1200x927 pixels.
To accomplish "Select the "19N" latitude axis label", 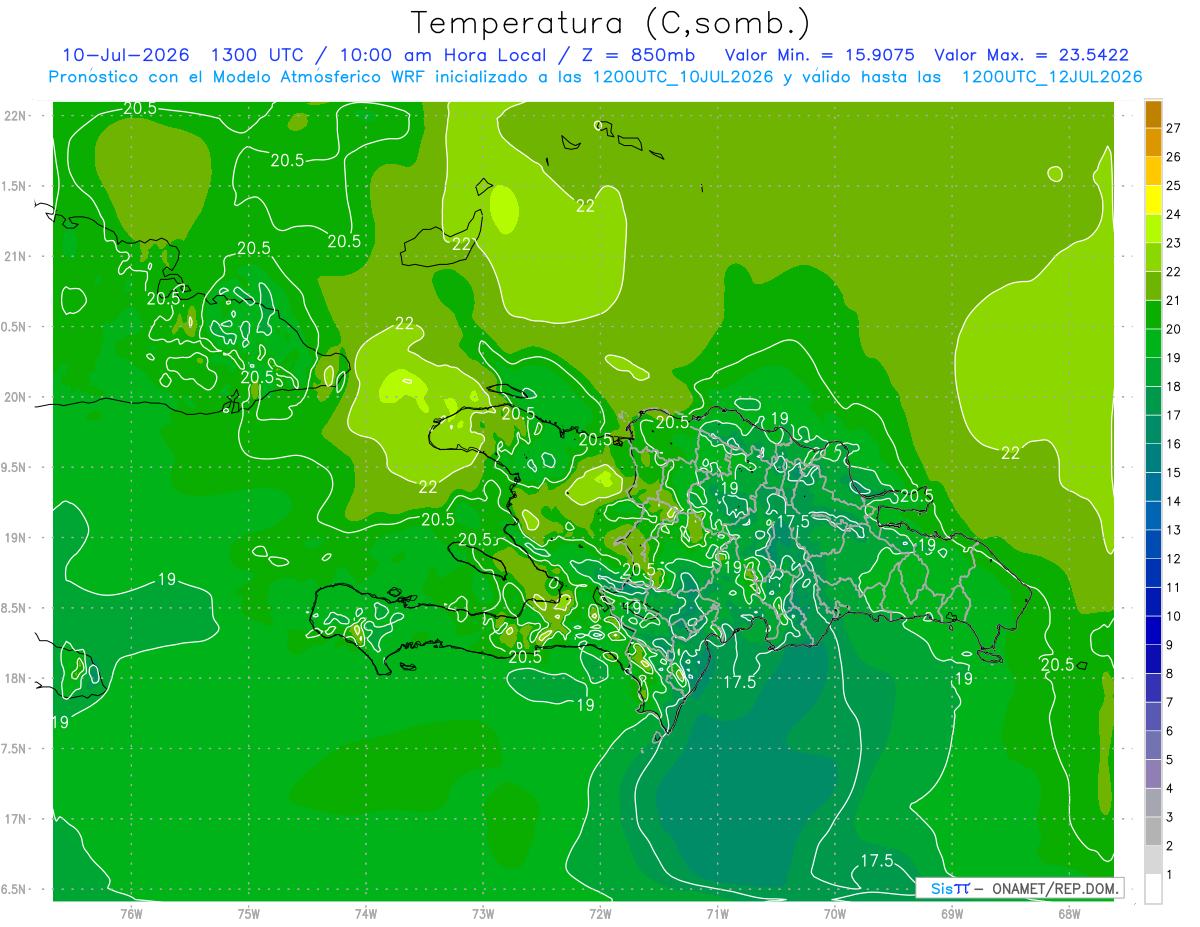I will click(16, 538).
